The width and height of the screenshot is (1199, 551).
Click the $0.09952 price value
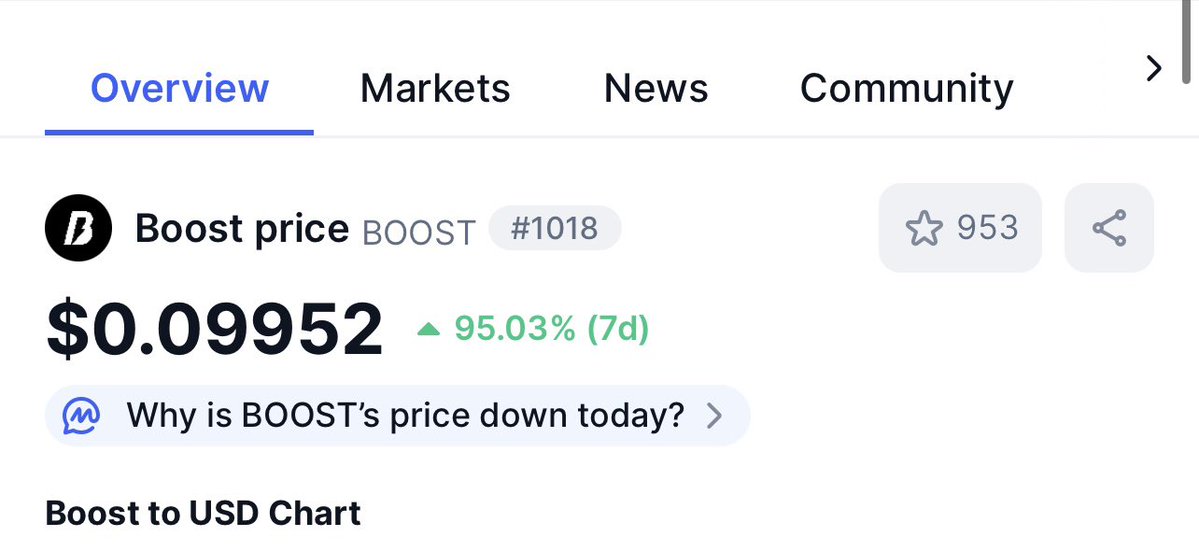pos(214,329)
